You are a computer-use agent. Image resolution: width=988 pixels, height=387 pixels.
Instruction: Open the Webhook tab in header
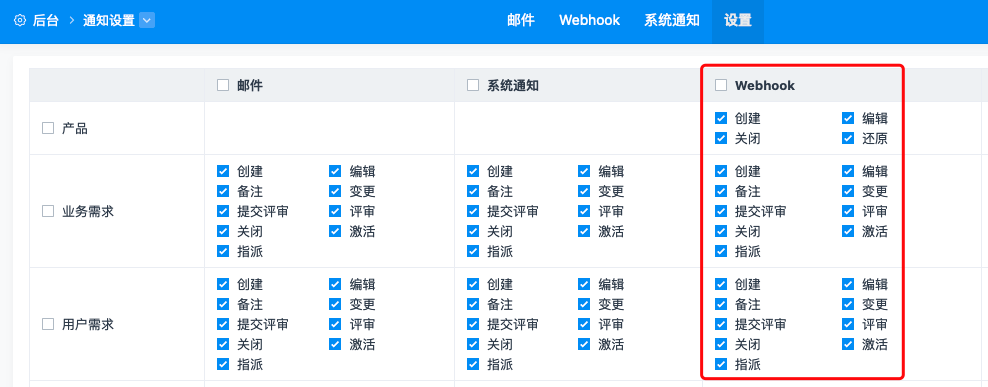pos(589,20)
